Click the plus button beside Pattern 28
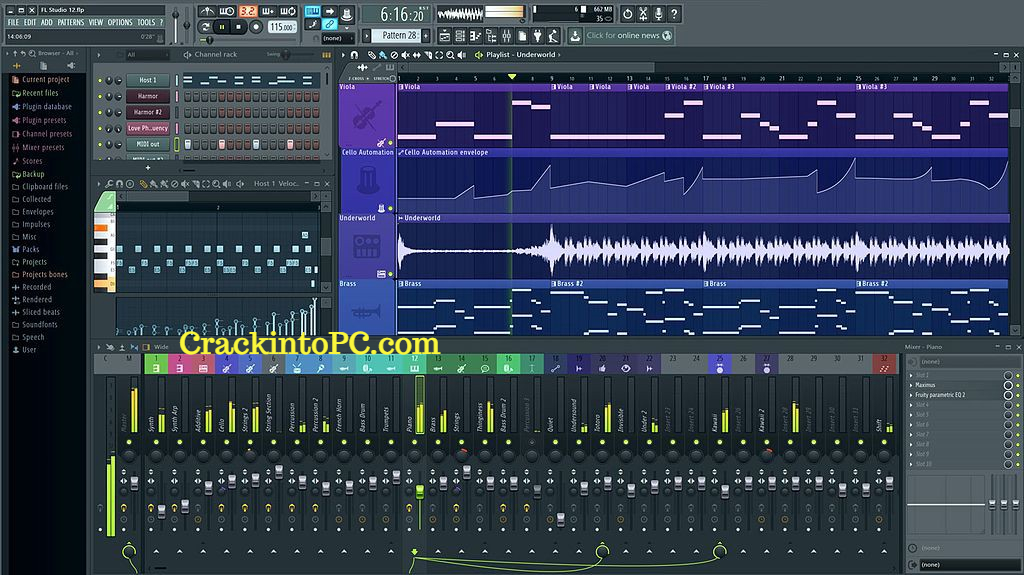 click(426, 35)
